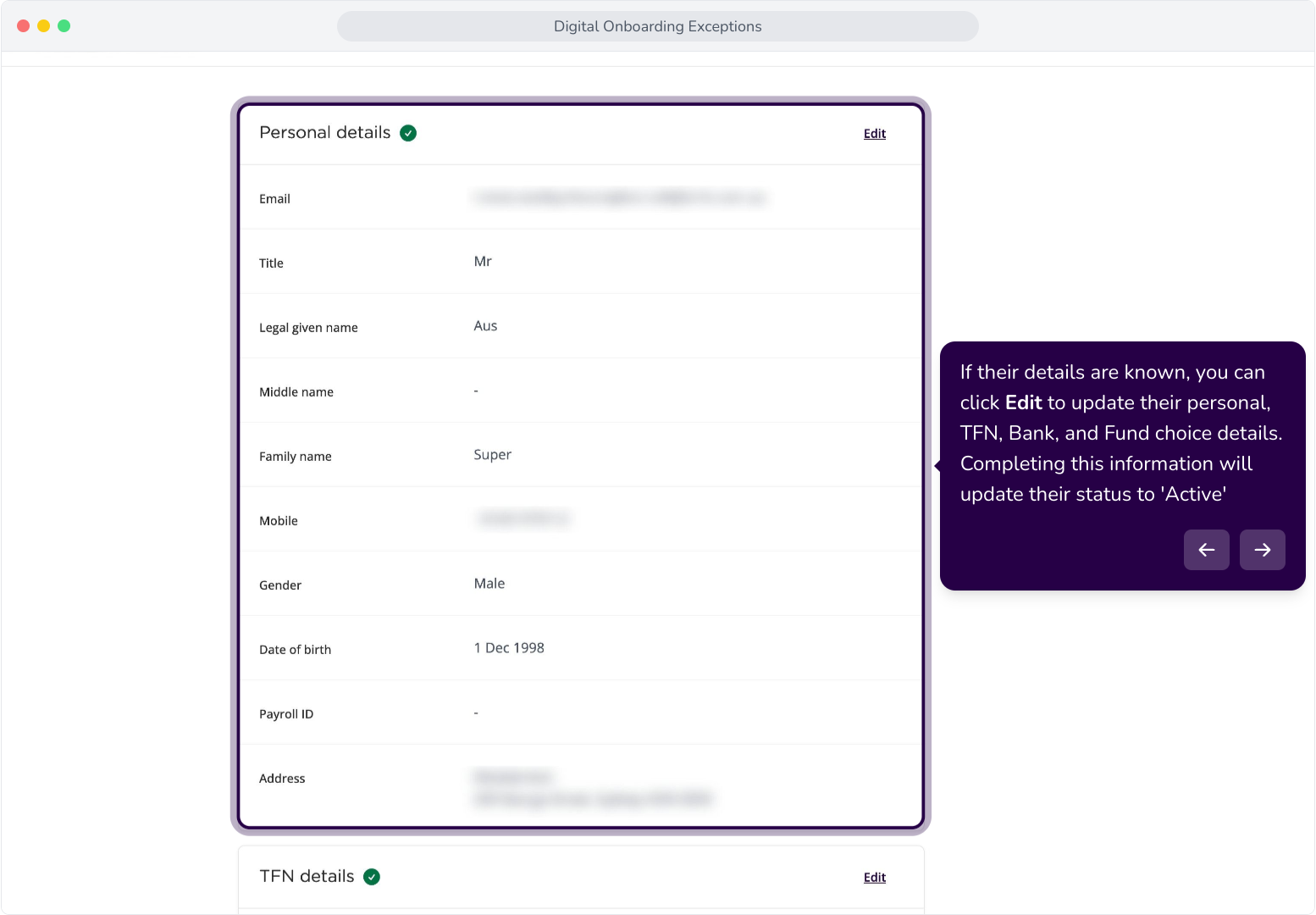Click the yellow minimize window button
The width and height of the screenshot is (1316, 915).
pos(44,26)
